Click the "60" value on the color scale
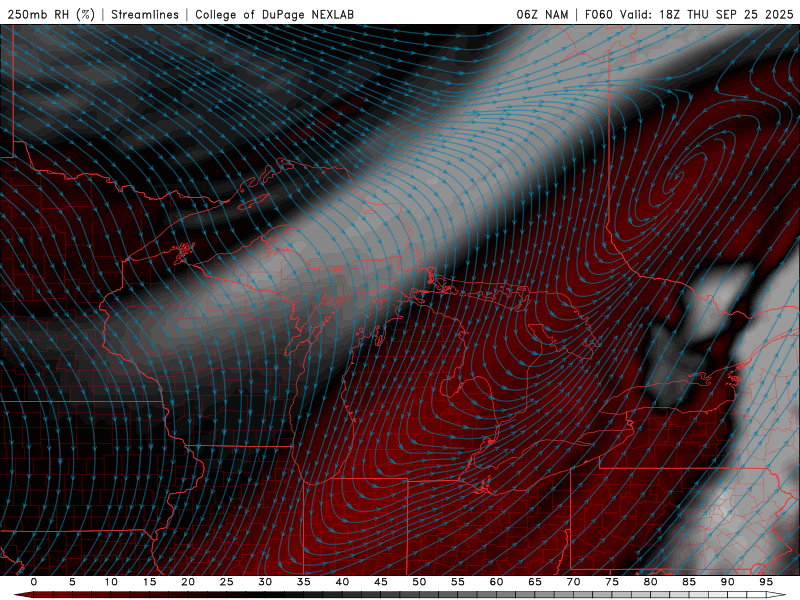The height and width of the screenshot is (600, 800). click(496, 582)
